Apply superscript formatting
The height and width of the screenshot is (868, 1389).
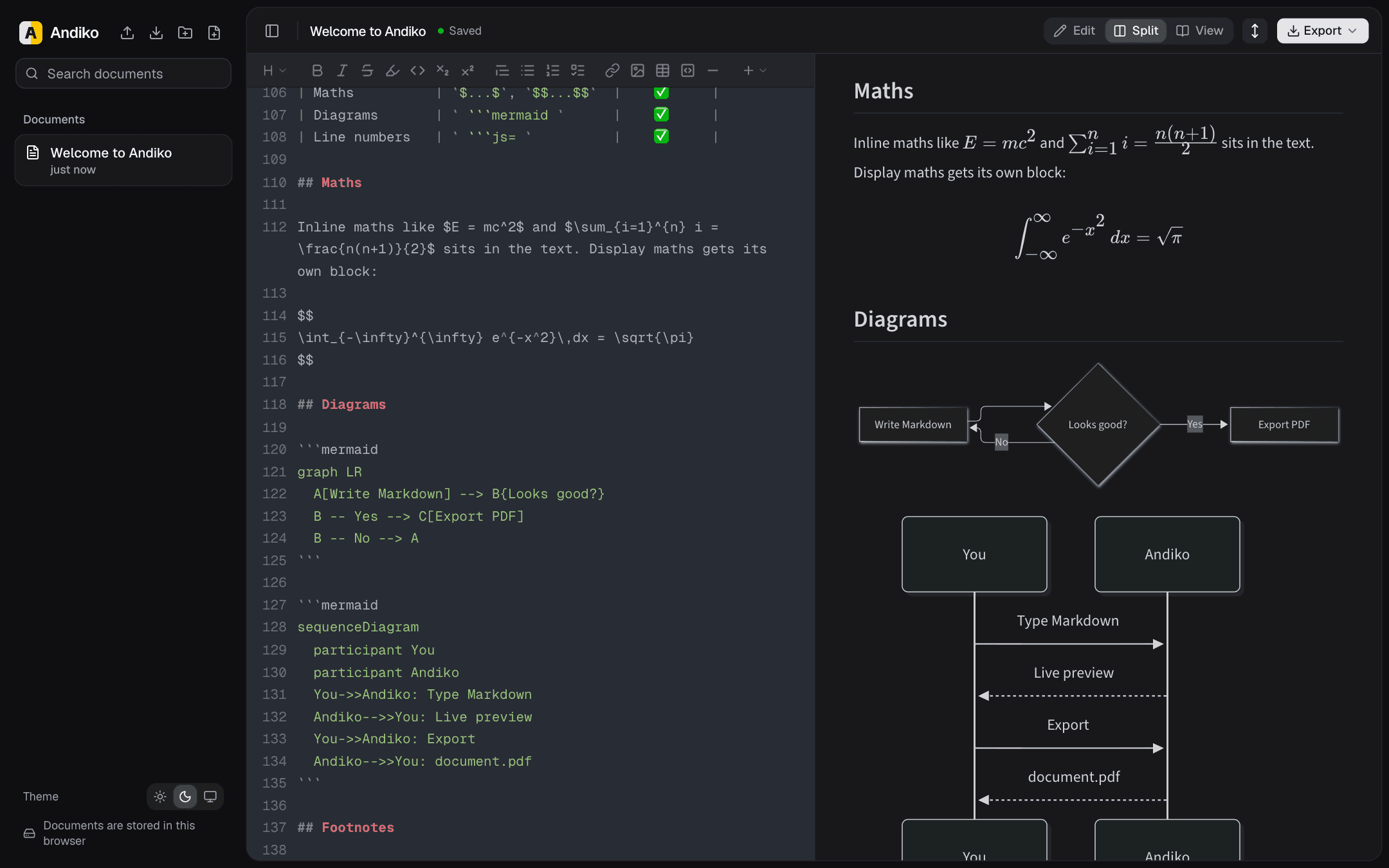coord(468,71)
